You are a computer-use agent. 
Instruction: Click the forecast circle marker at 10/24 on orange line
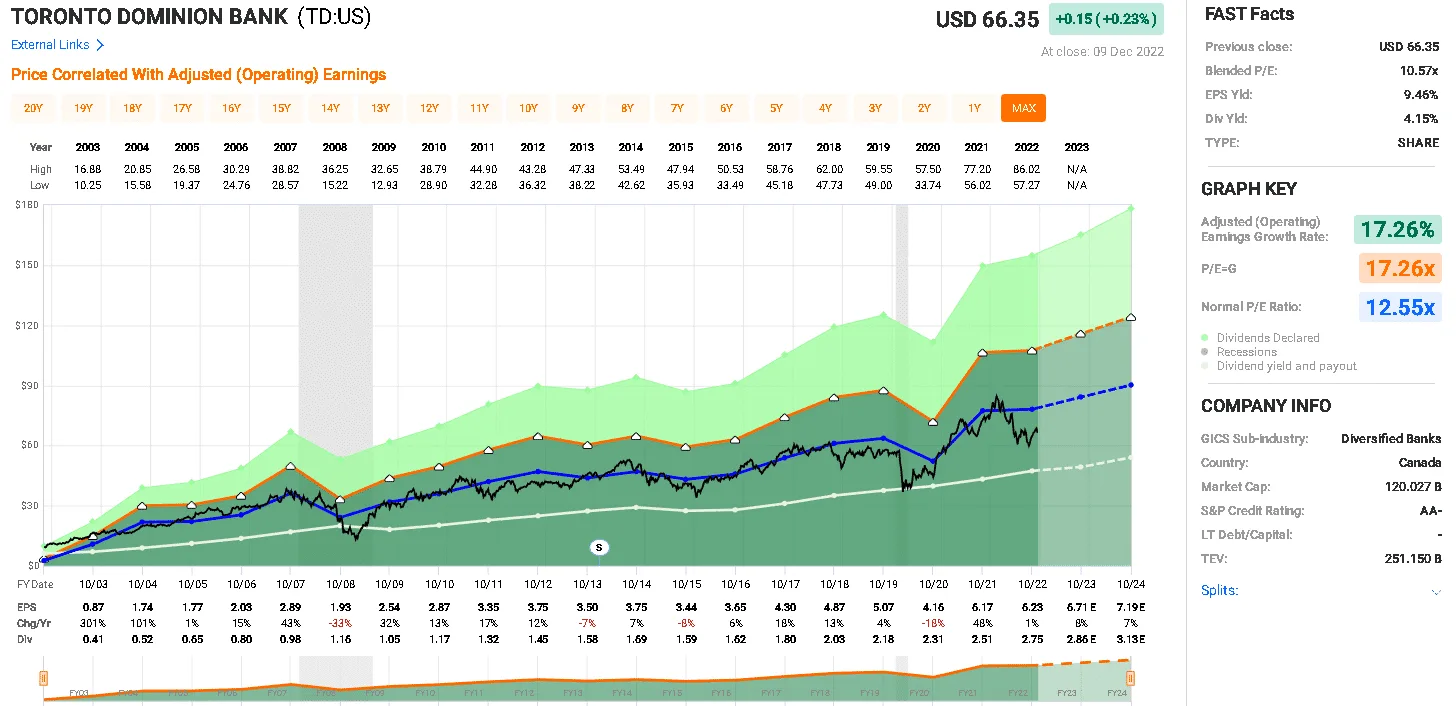(1131, 318)
